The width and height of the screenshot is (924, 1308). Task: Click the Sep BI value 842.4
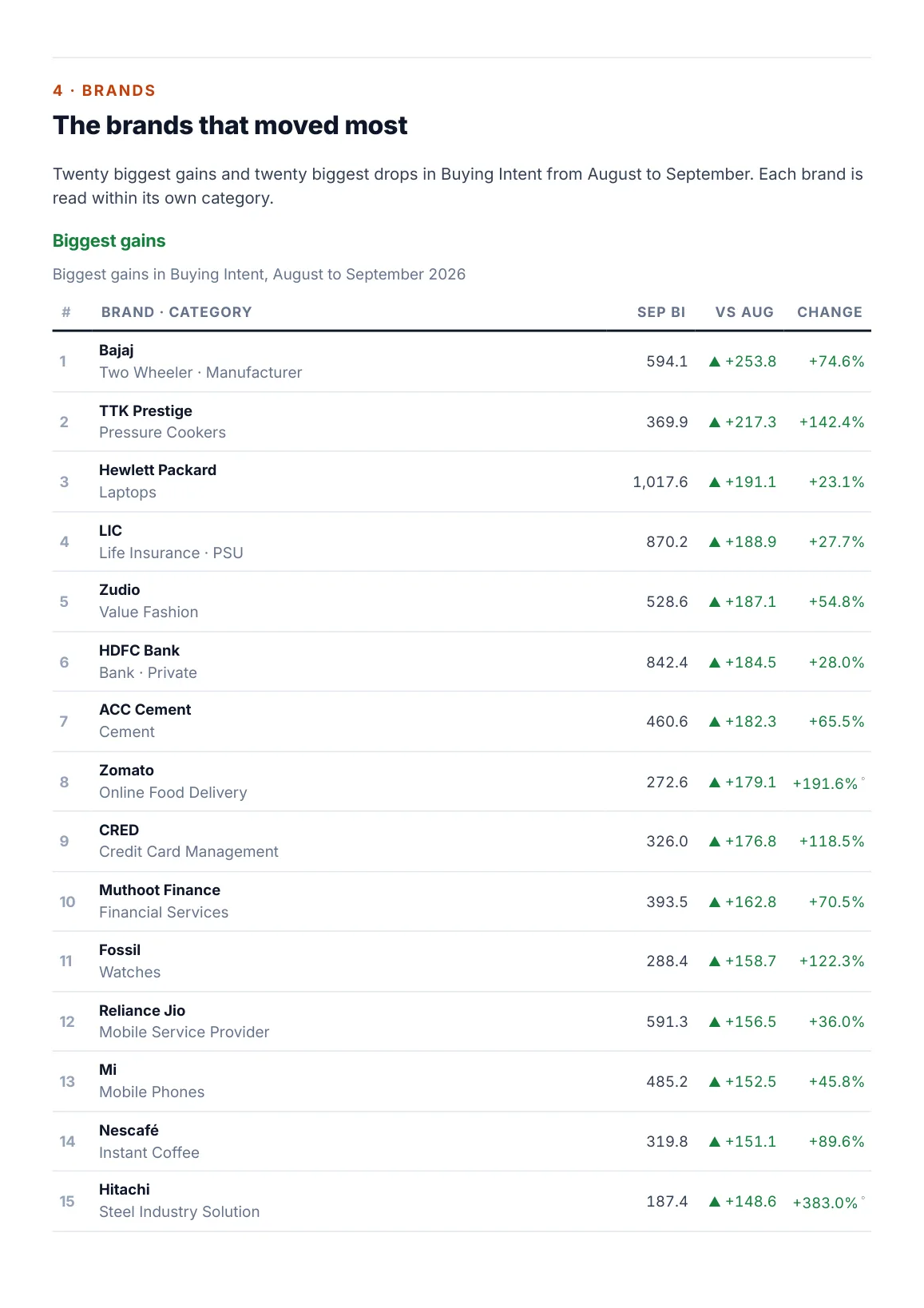pyautogui.click(x=667, y=663)
